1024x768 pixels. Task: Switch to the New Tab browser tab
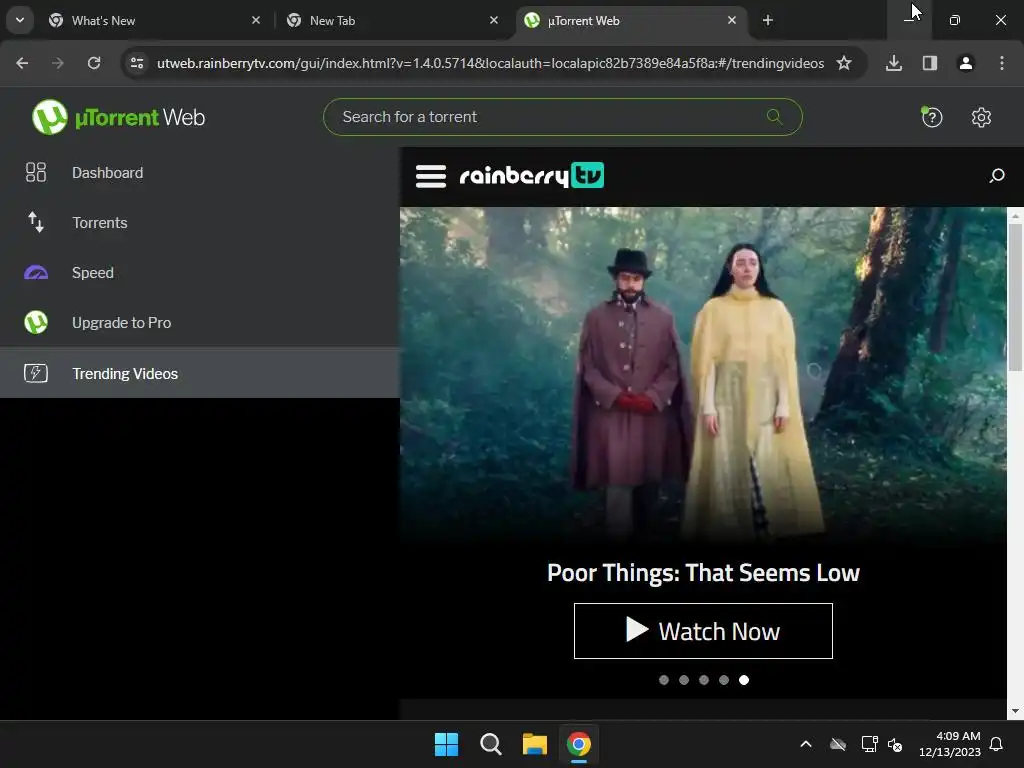tap(392, 20)
